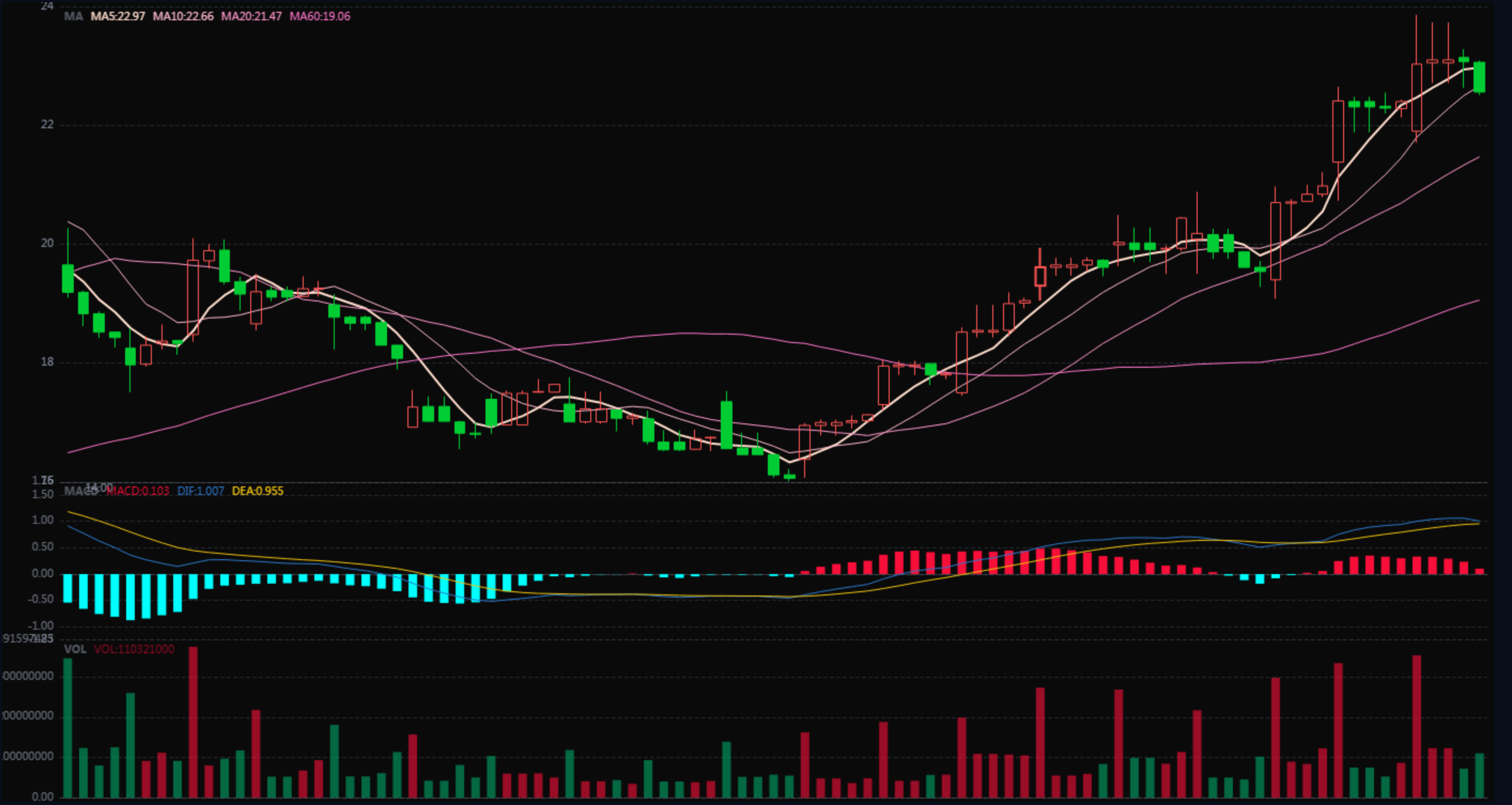
Task: Click the -1.00 MACD axis label
Action: pos(41,625)
